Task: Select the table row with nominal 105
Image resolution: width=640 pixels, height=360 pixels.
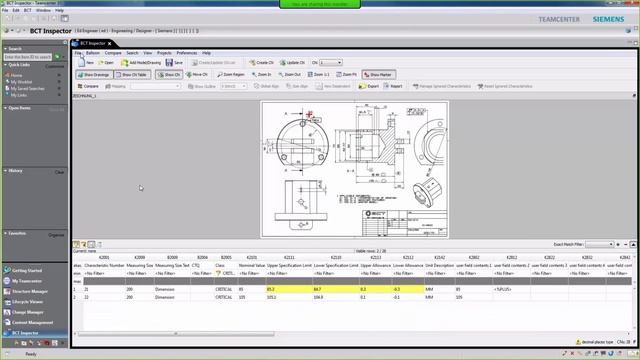Action: (353, 297)
